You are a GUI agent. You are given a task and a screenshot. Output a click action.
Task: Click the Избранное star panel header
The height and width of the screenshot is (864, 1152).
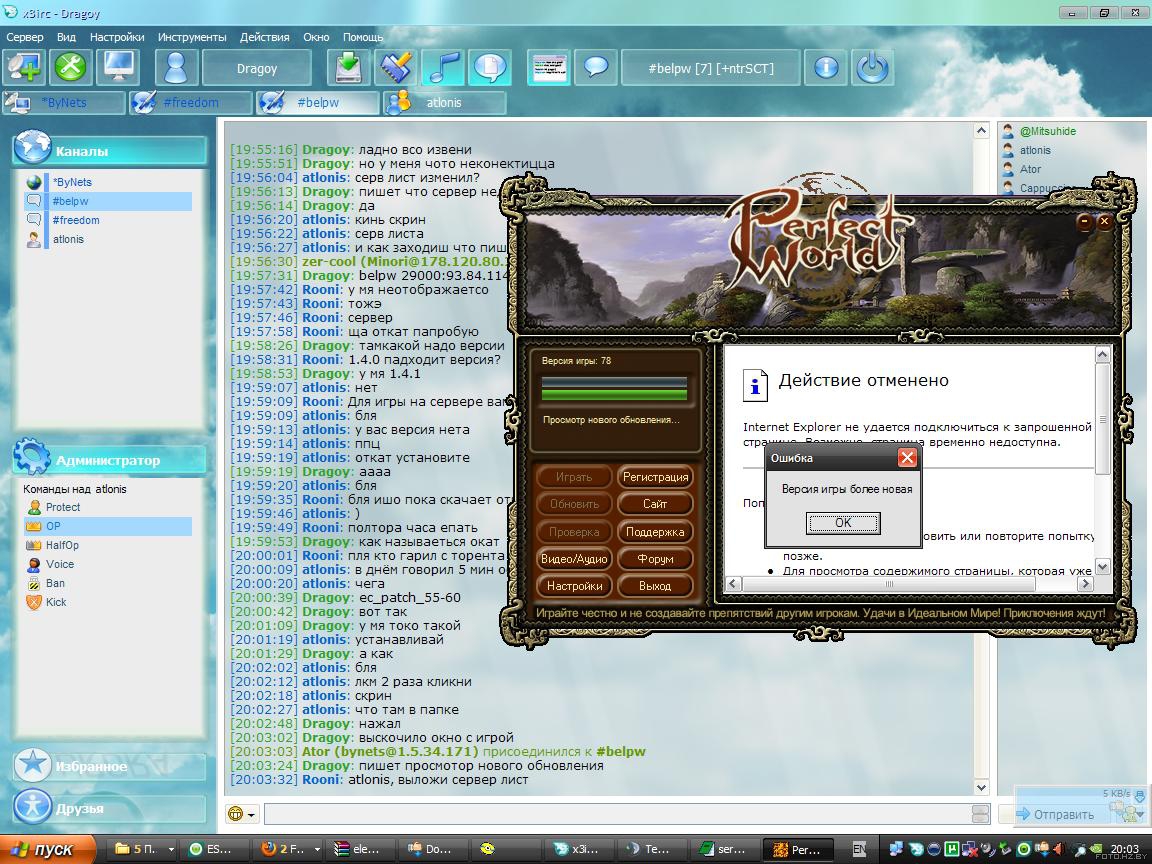click(109, 766)
